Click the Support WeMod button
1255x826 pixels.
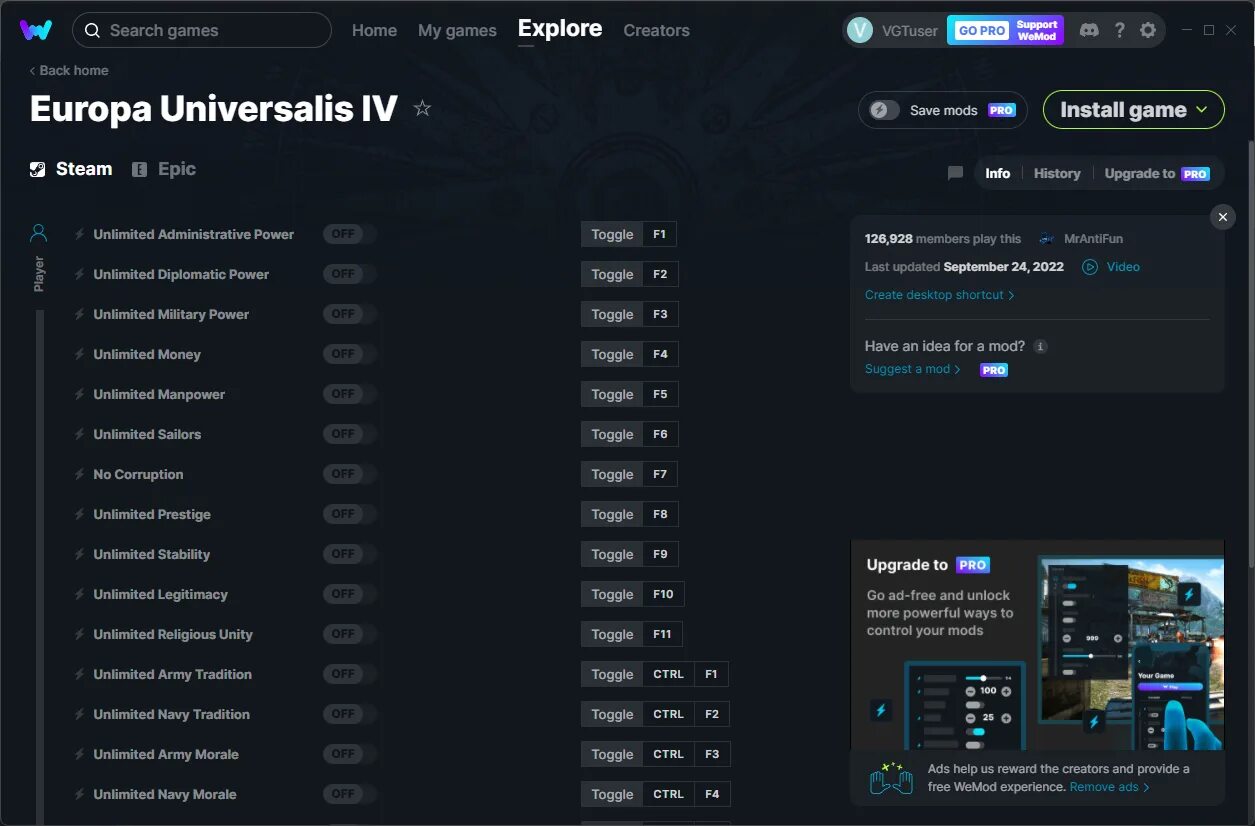1037,30
